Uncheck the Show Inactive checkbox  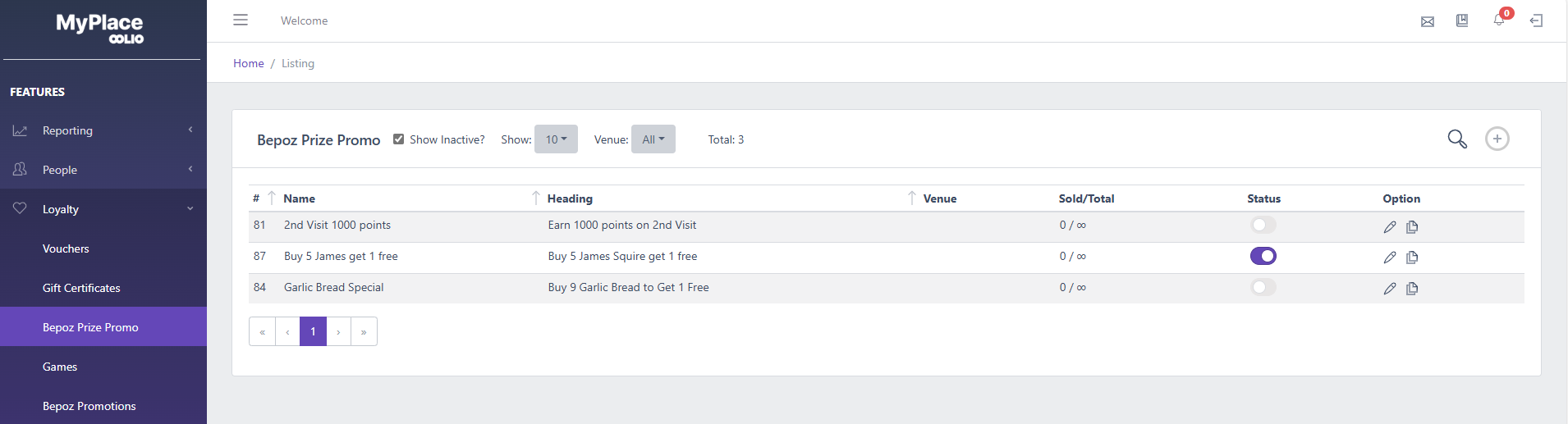coord(399,139)
